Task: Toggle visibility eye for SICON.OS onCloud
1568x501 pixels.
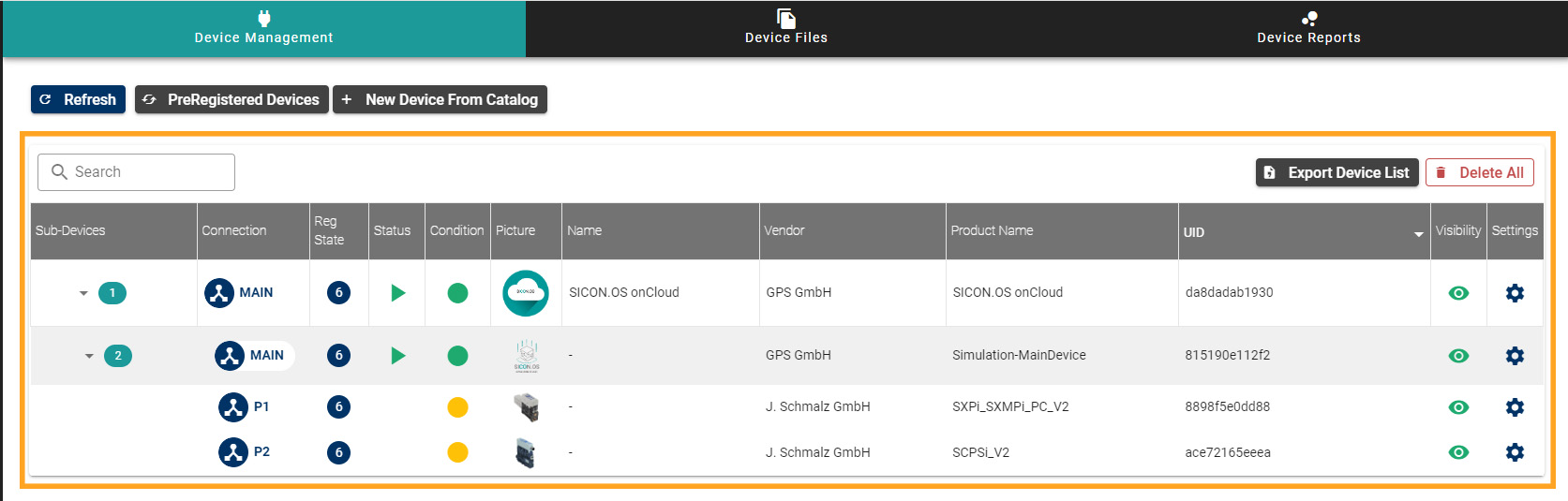Action: point(1458,293)
